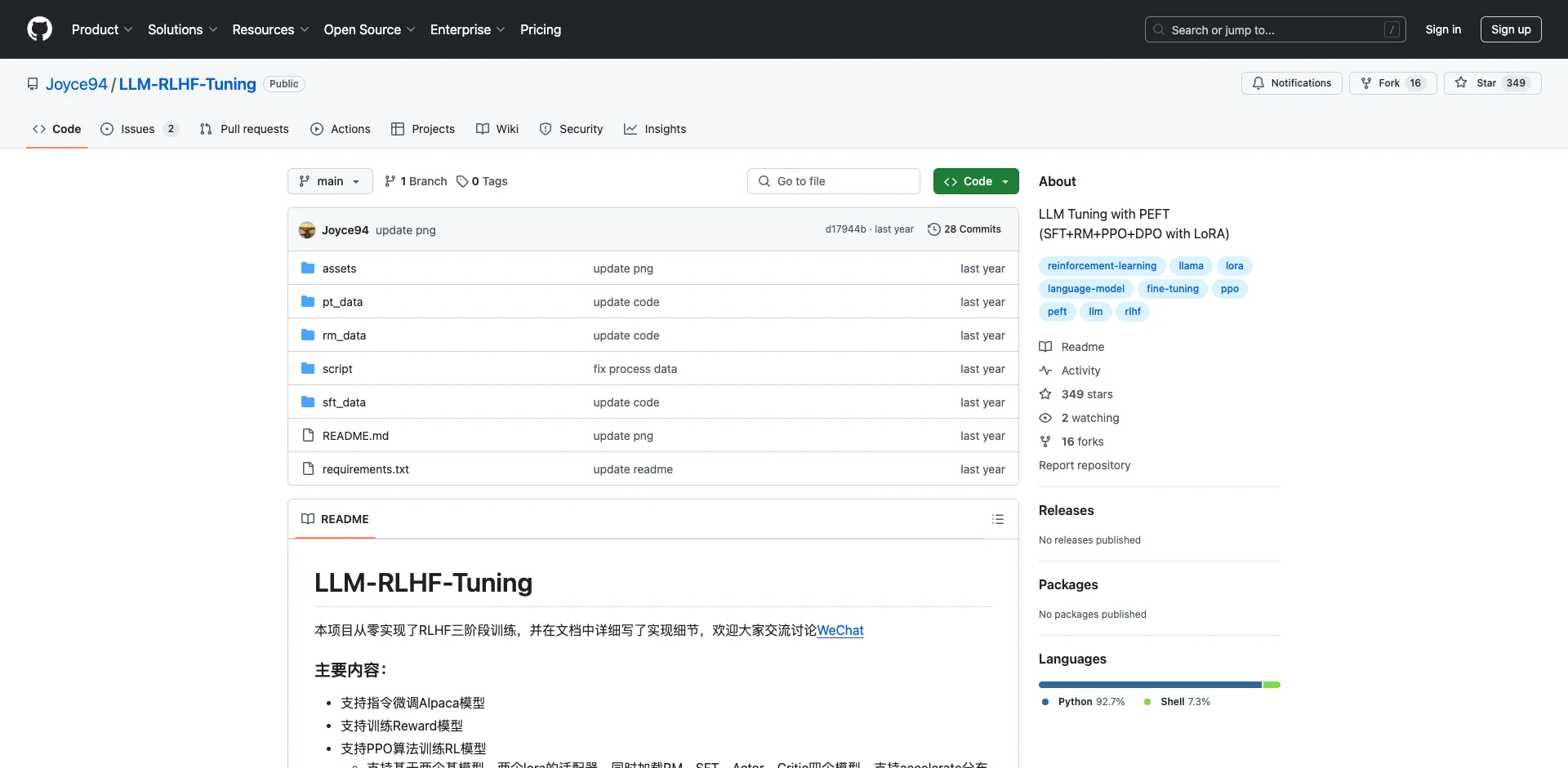Open the Security tab
The width and height of the screenshot is (1568, 768).
[x=571, y=129]
